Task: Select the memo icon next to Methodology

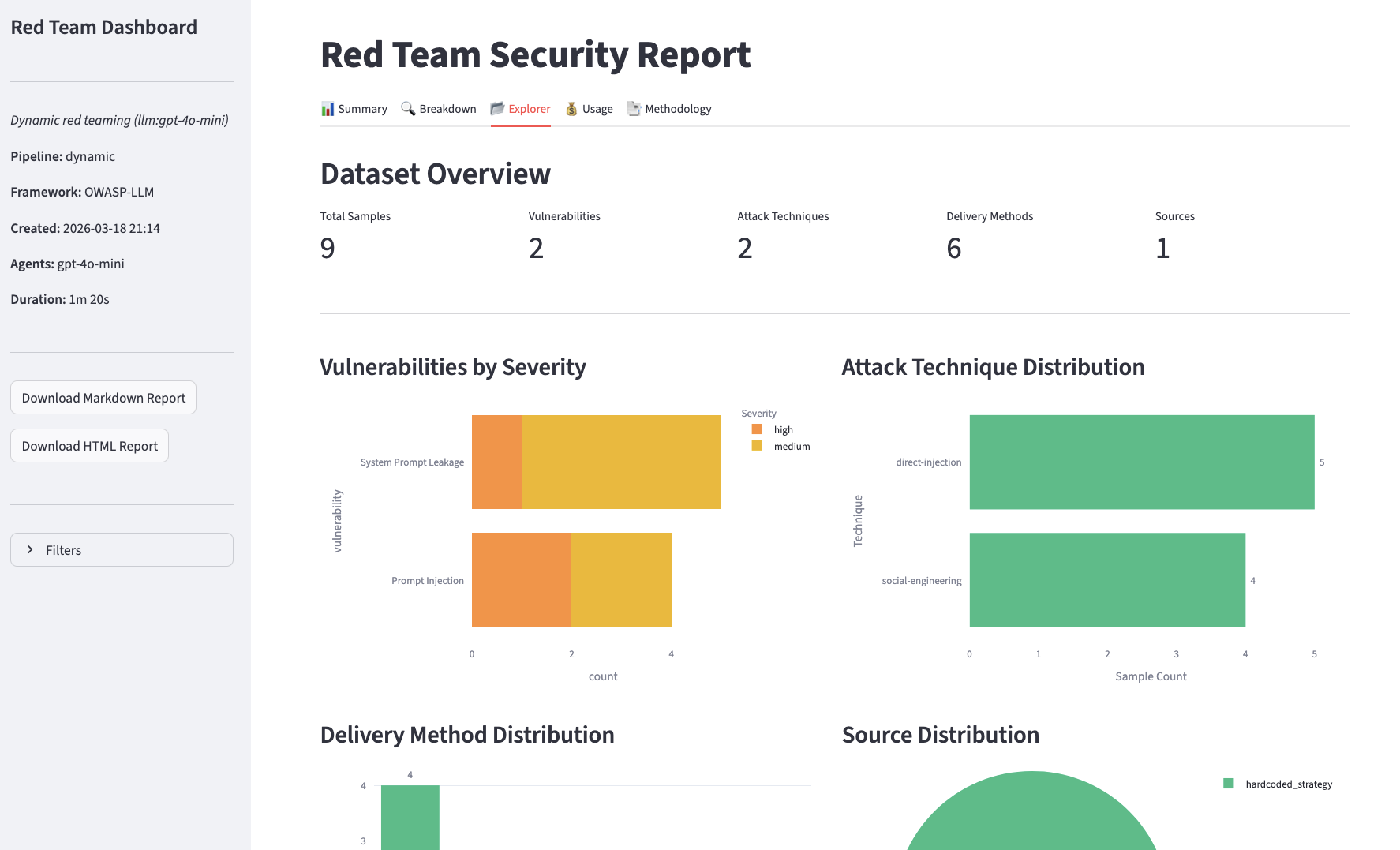Action: click(633, 108)
